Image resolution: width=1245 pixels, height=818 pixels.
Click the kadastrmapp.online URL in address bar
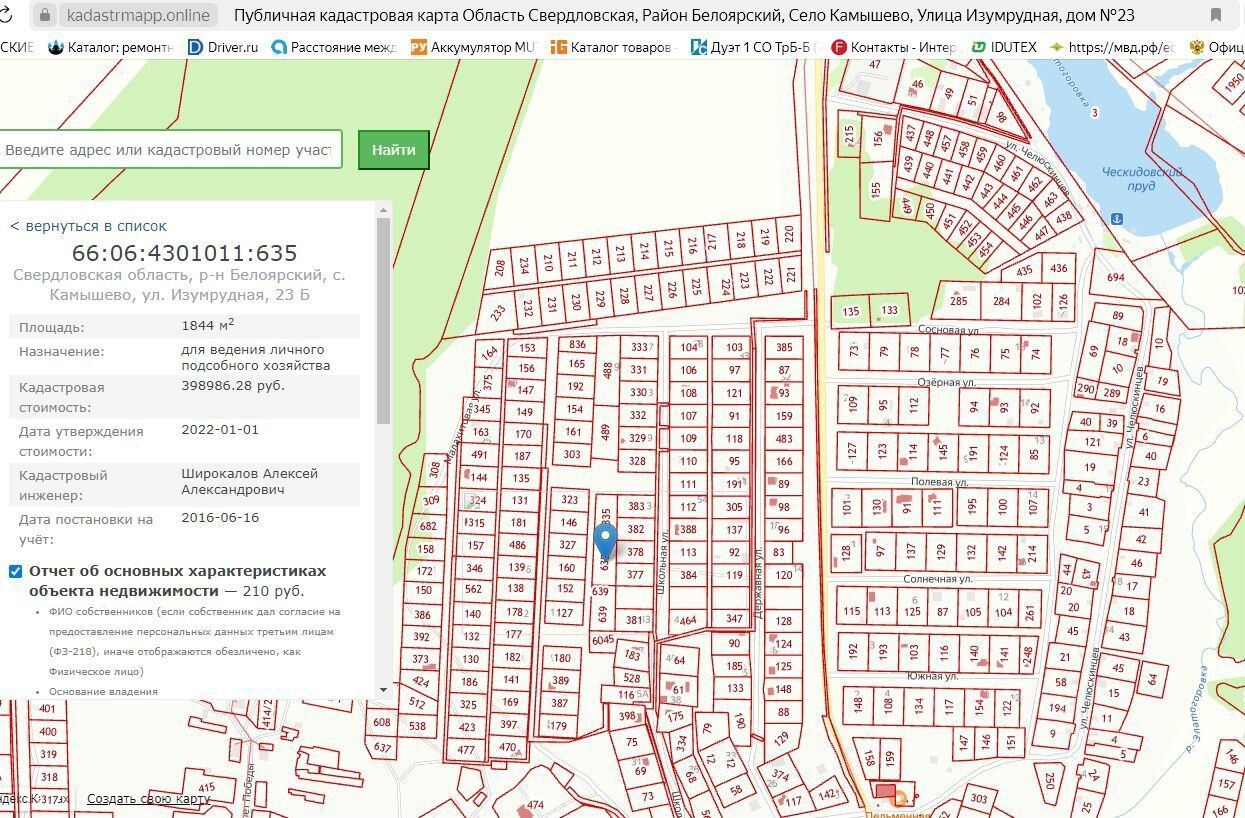(138, 15)
